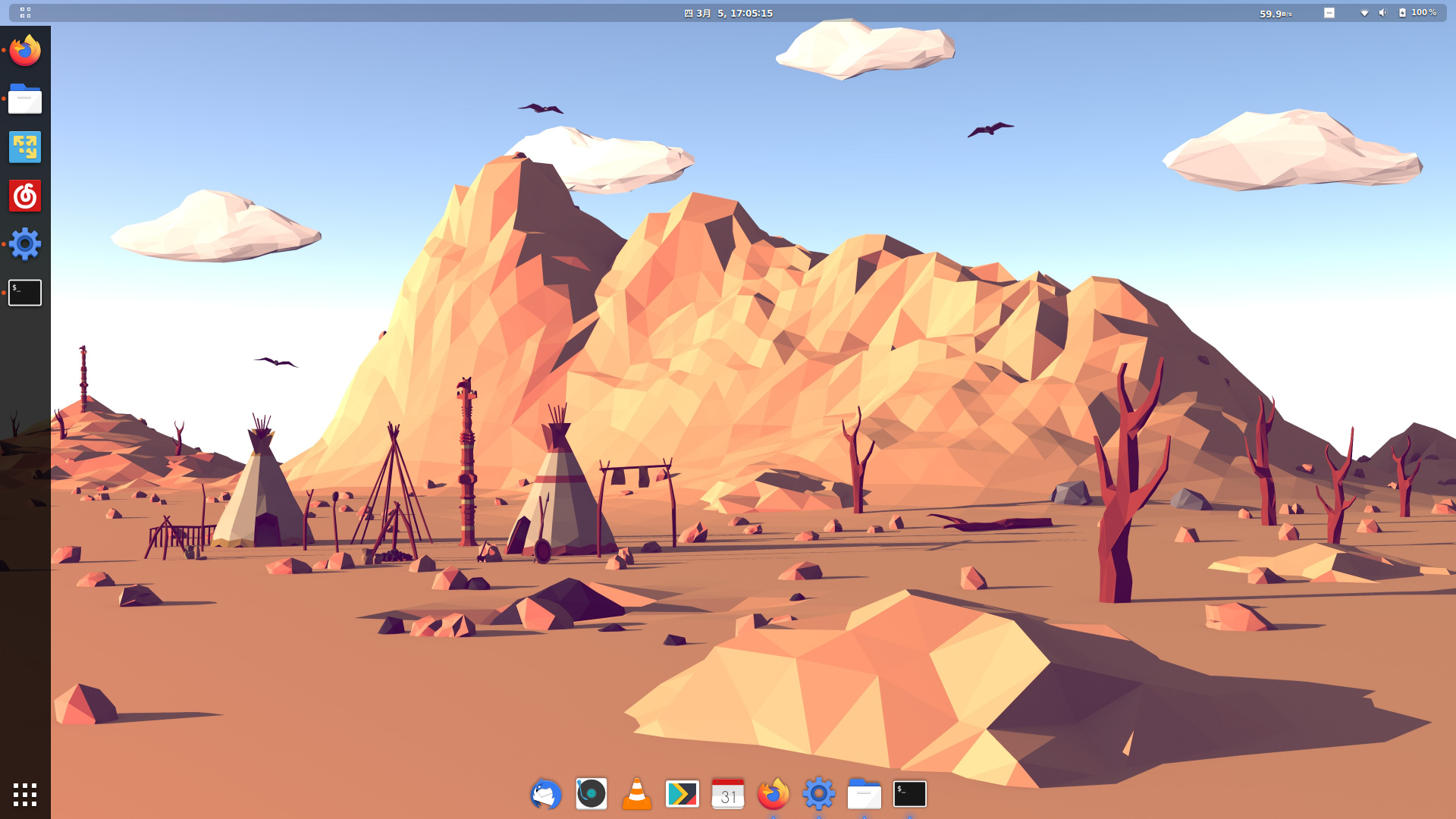The image size is (1456, 819).
Task: Open the Calendar app showing 31
Action: pyautogui.click(x=727, y=794)
